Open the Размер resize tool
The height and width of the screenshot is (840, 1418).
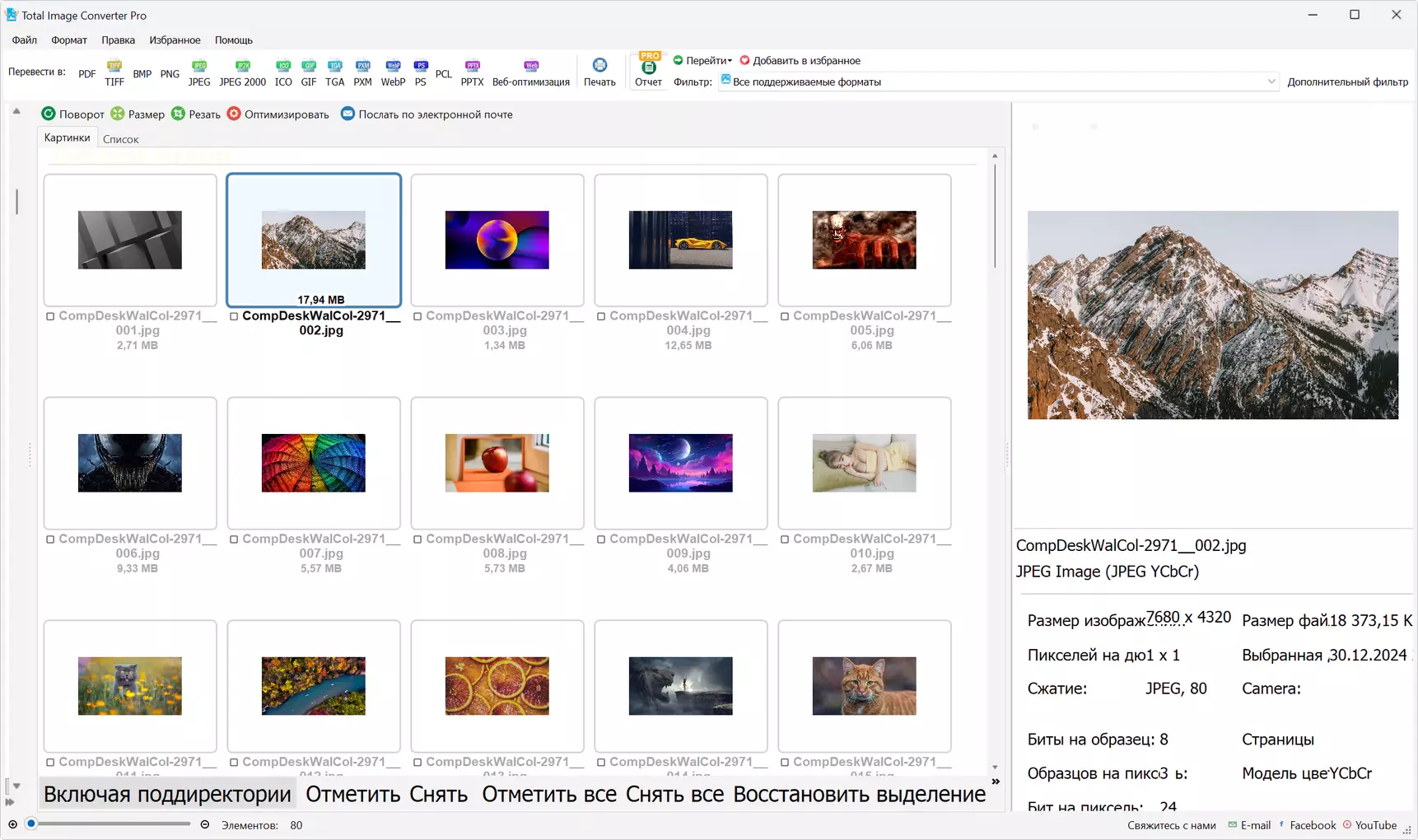click(x=138, y=114)
